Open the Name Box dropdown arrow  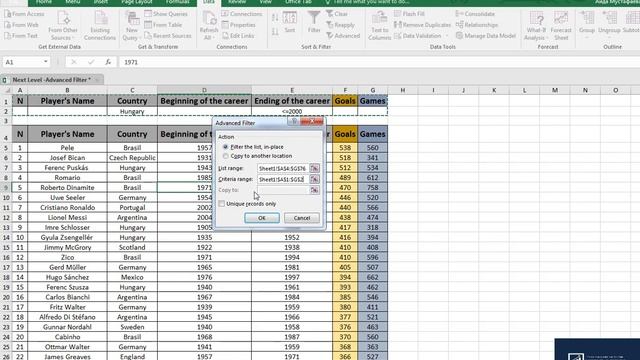[x=46, y=62]
